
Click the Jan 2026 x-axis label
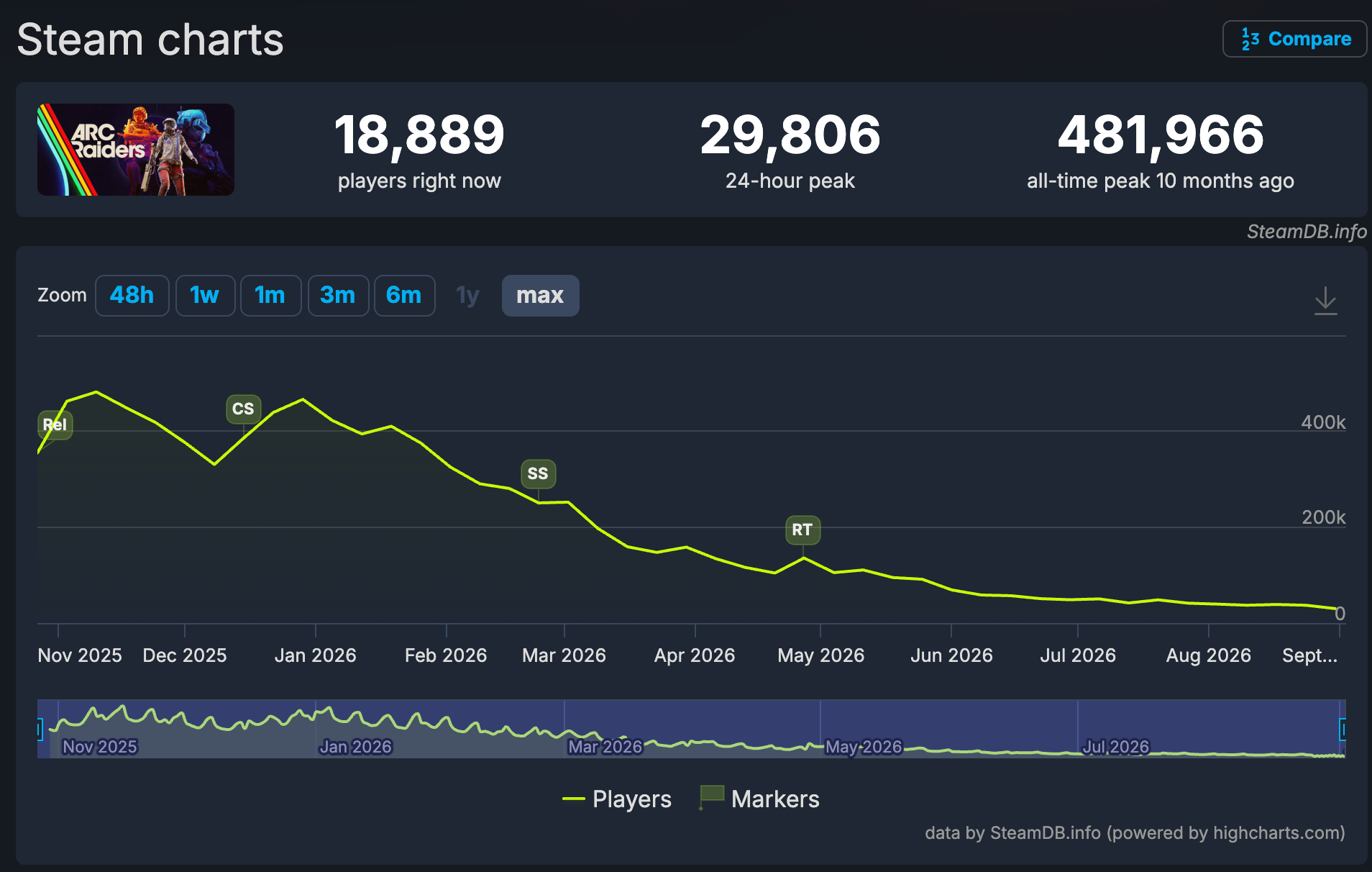[x=316, y=655]
